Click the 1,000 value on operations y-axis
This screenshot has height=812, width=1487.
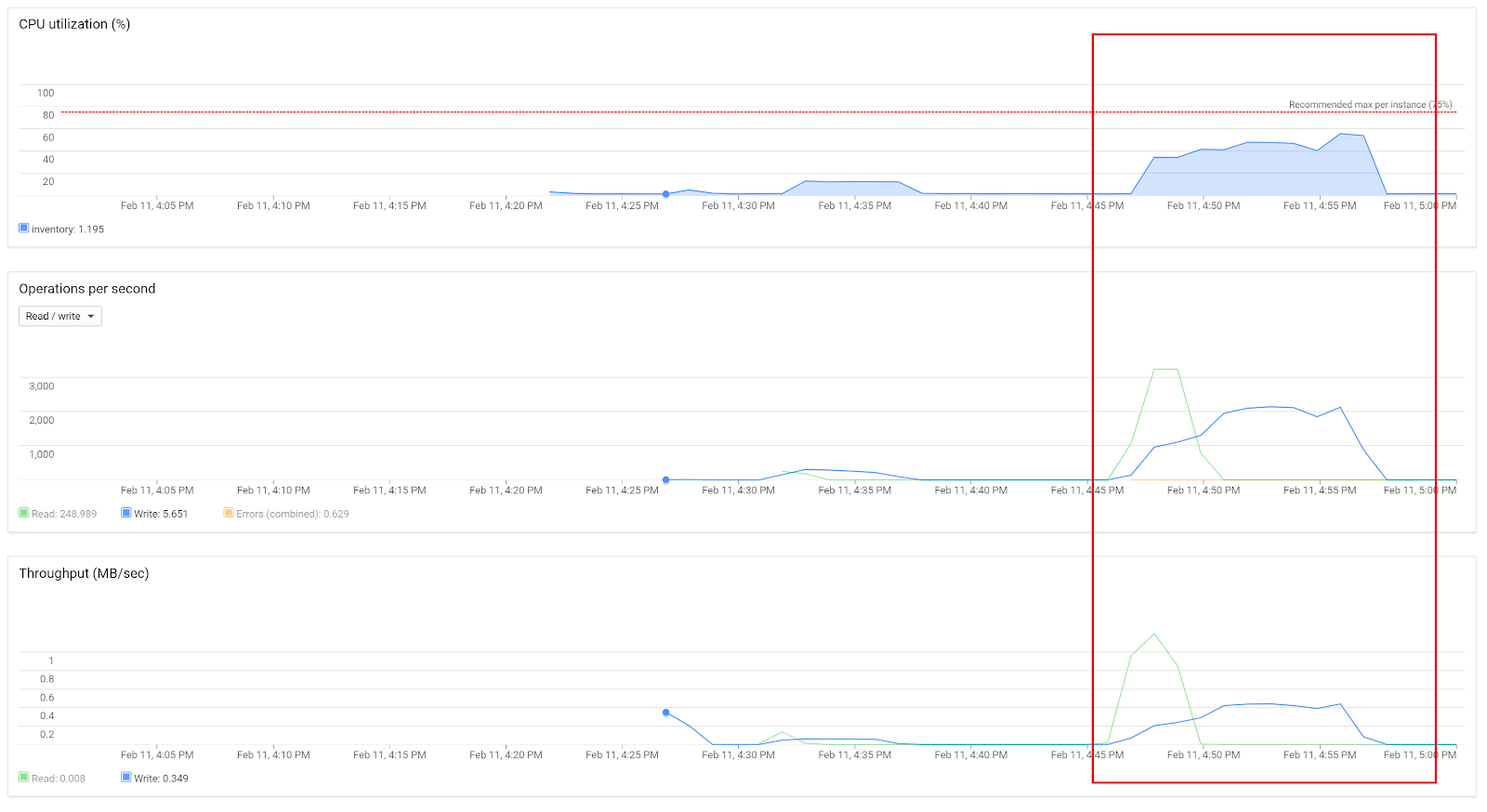[42, 454]
